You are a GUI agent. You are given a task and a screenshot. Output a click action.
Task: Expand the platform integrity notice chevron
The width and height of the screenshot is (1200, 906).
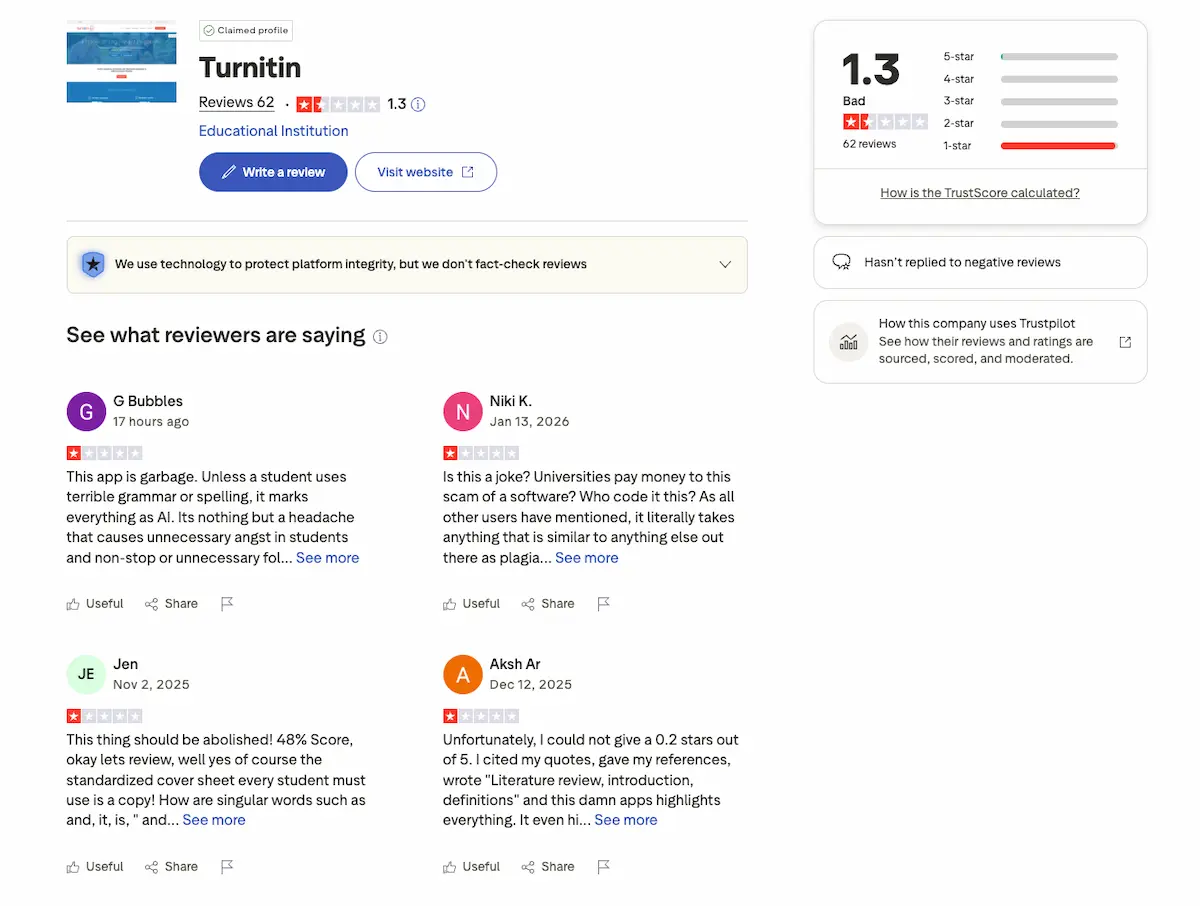725,264
